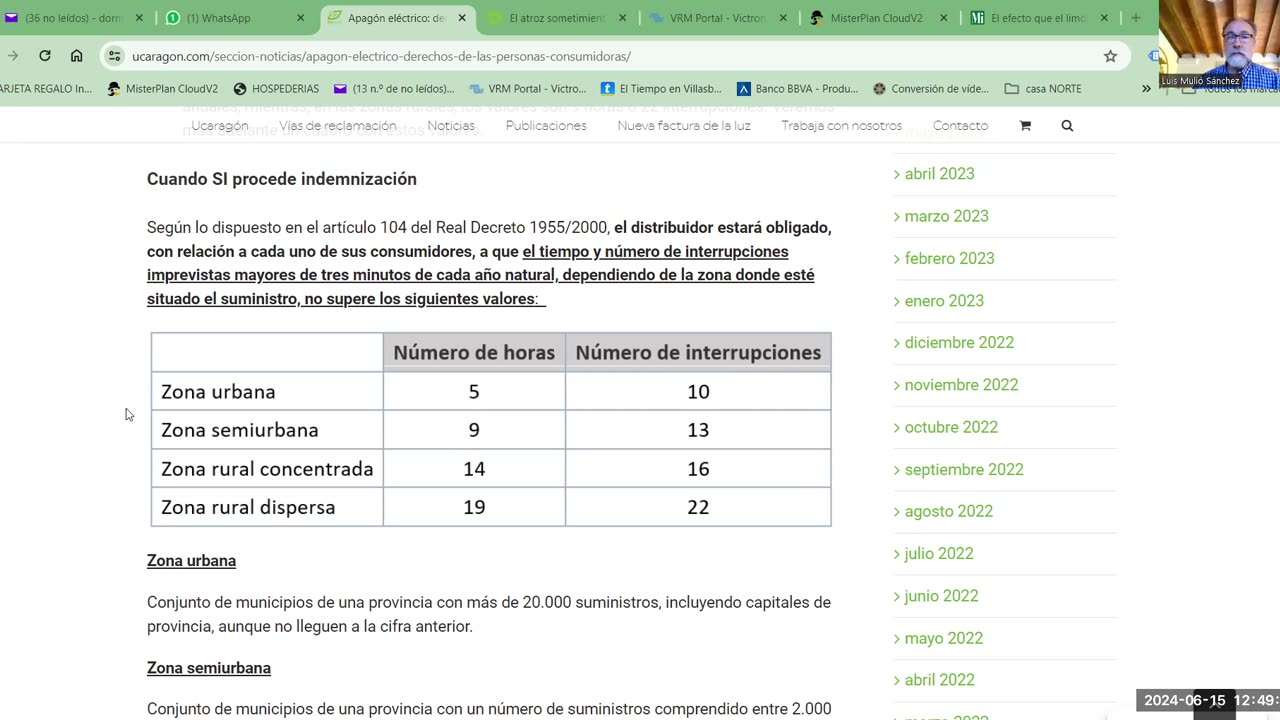The image size is (1280, 720).
Task: Close the WhatsApp tab
Action: (x=301, y=18)
